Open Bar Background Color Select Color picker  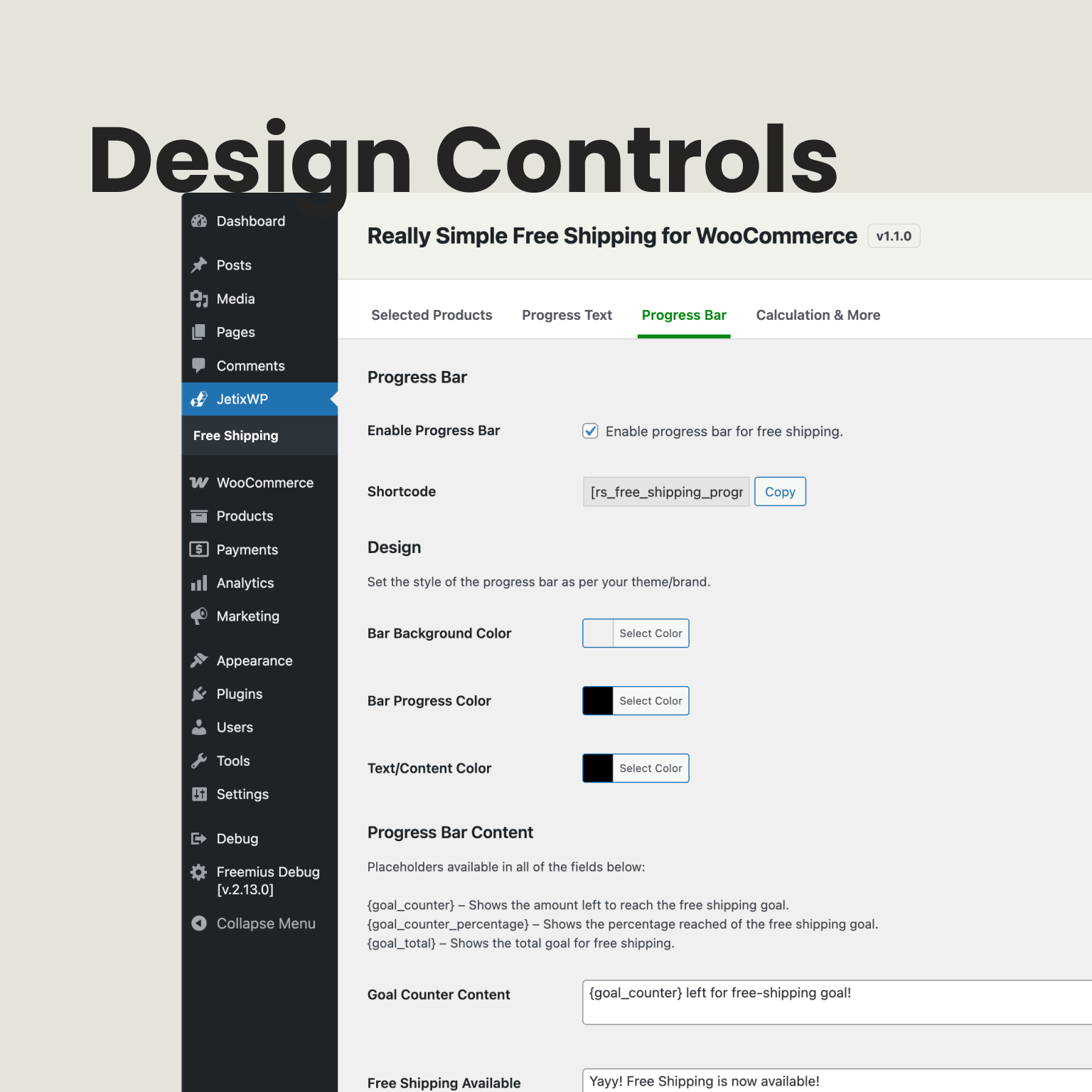pos(650,633)
